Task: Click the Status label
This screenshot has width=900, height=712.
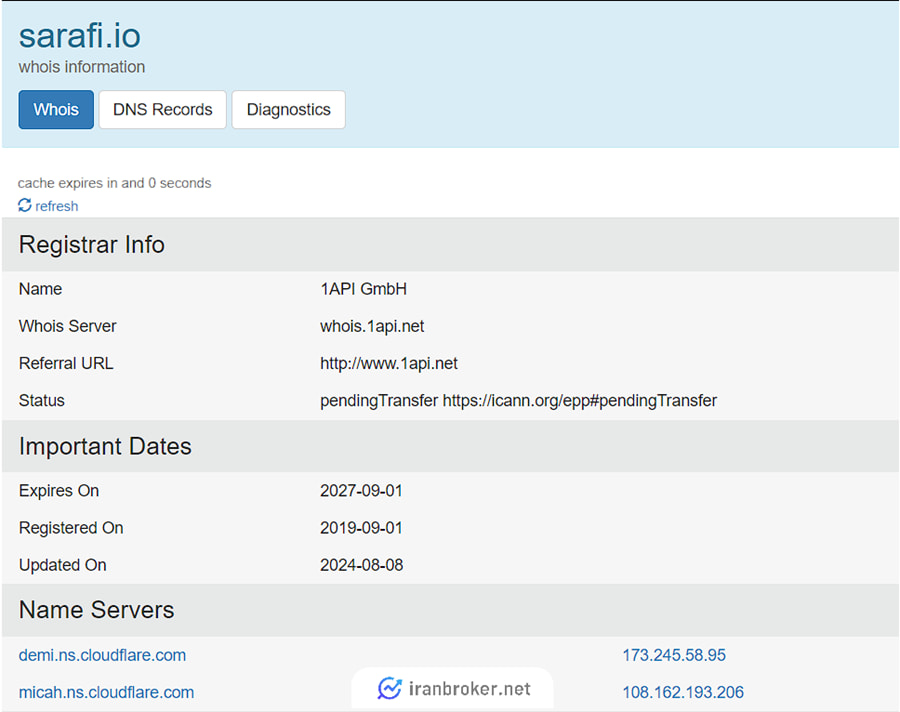Action: click(41, 400)
